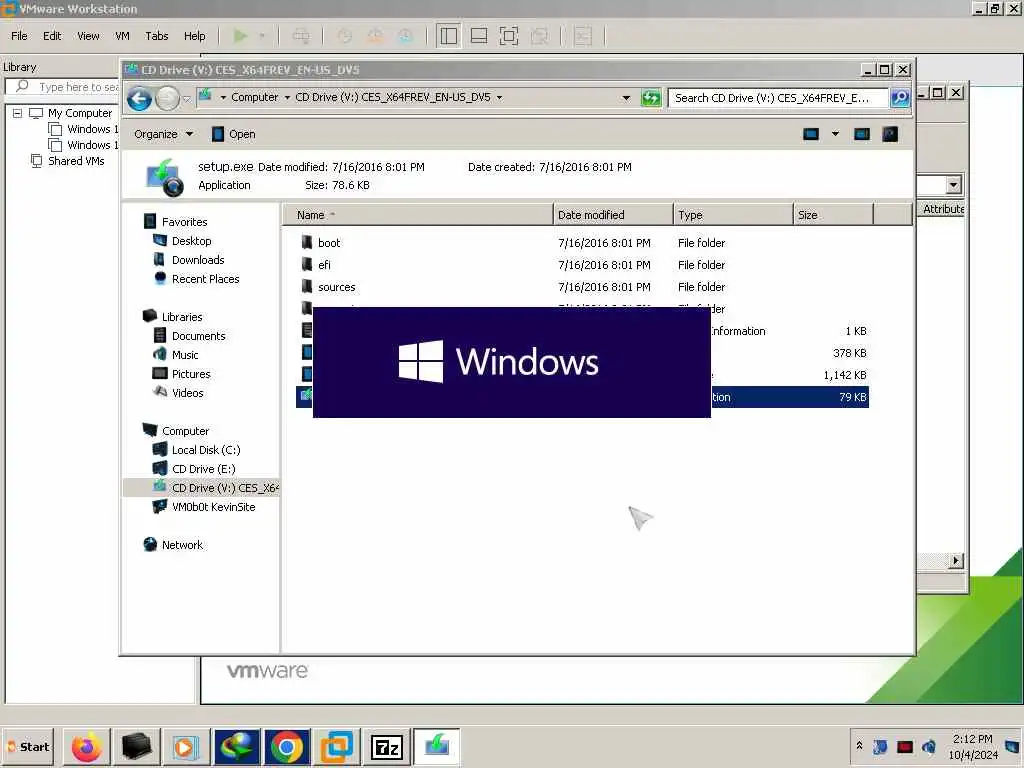Open the combo box in the background window
The width and height of the screenshot is (1024, 768).
[x=953, y=185]
